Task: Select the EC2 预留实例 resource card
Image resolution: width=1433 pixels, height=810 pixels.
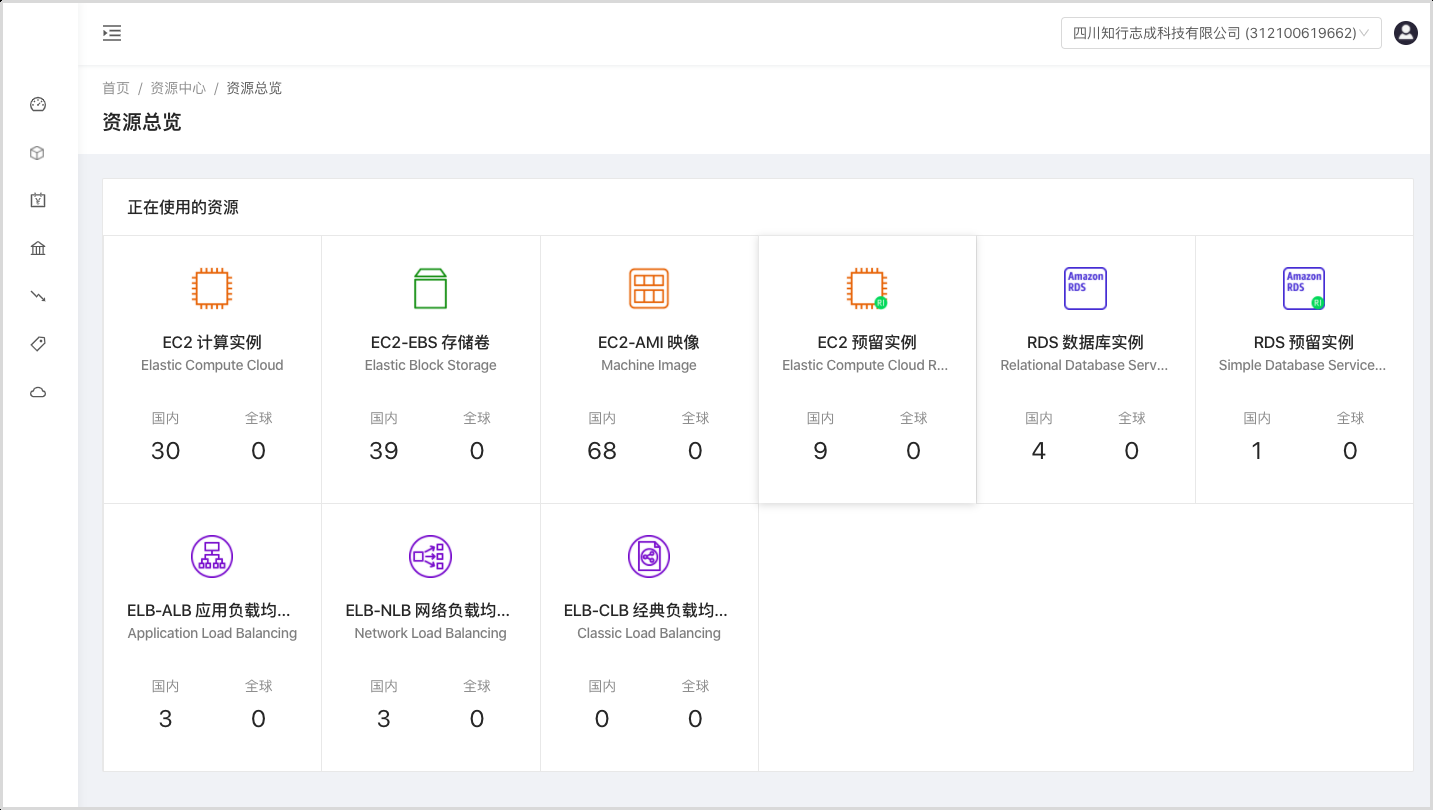Action: (x=866, y=368)
